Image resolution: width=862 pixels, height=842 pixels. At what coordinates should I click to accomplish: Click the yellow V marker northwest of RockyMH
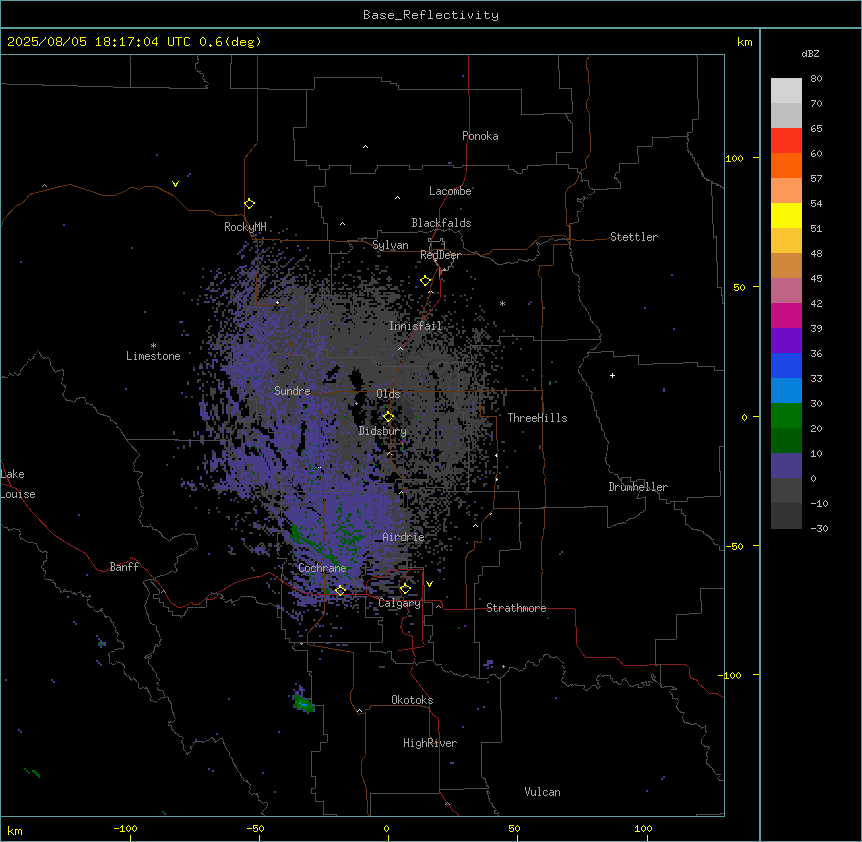(175, 184)
